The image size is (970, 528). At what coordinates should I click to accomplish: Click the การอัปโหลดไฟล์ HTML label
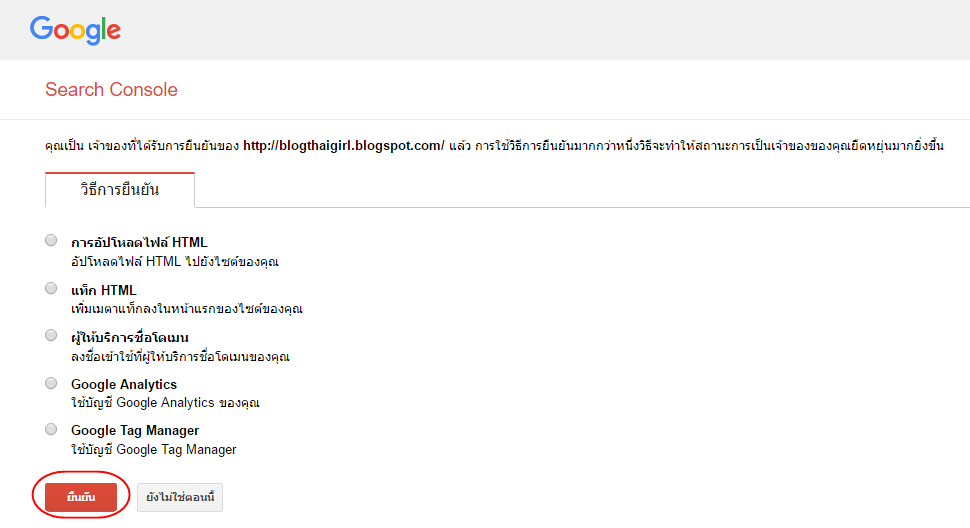(x=139, y=242)
